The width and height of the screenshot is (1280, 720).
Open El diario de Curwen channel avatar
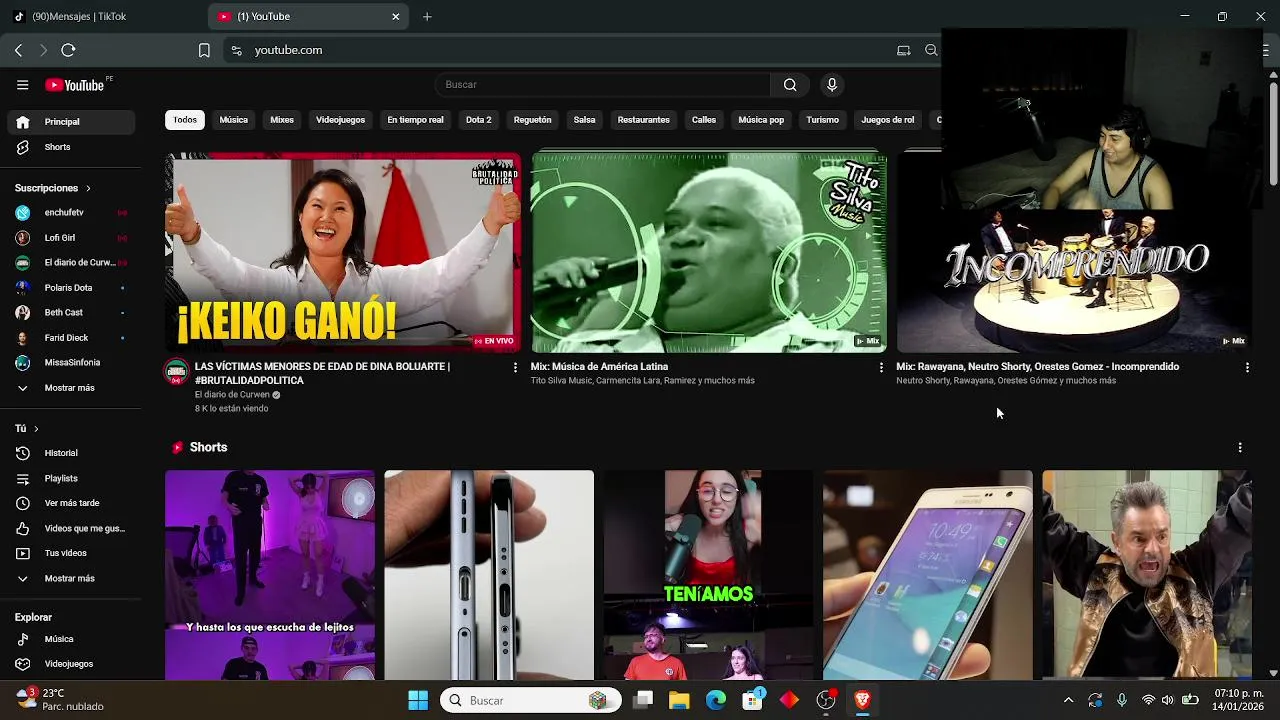pyautogui.click(x=176, y=372)
